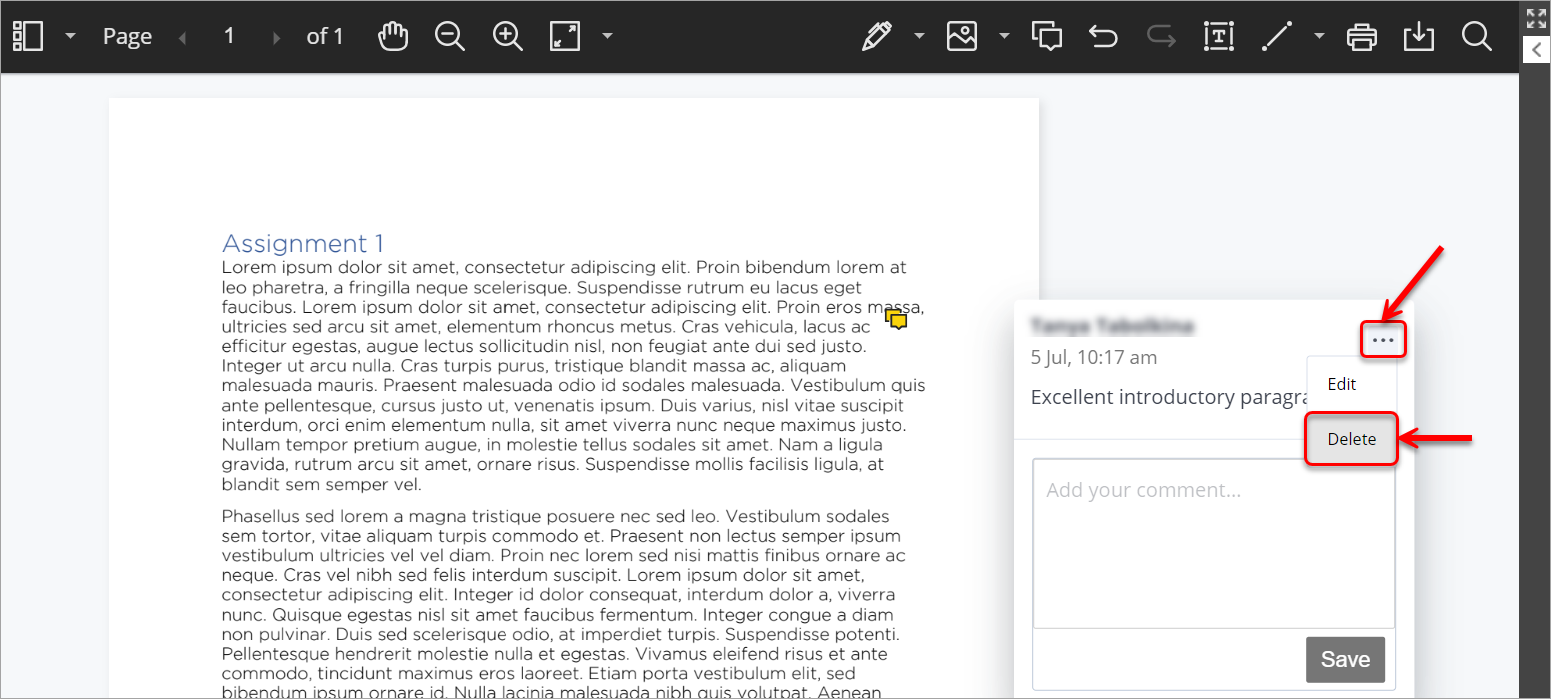Open the pen tool options dropdown

pos(919,36)
